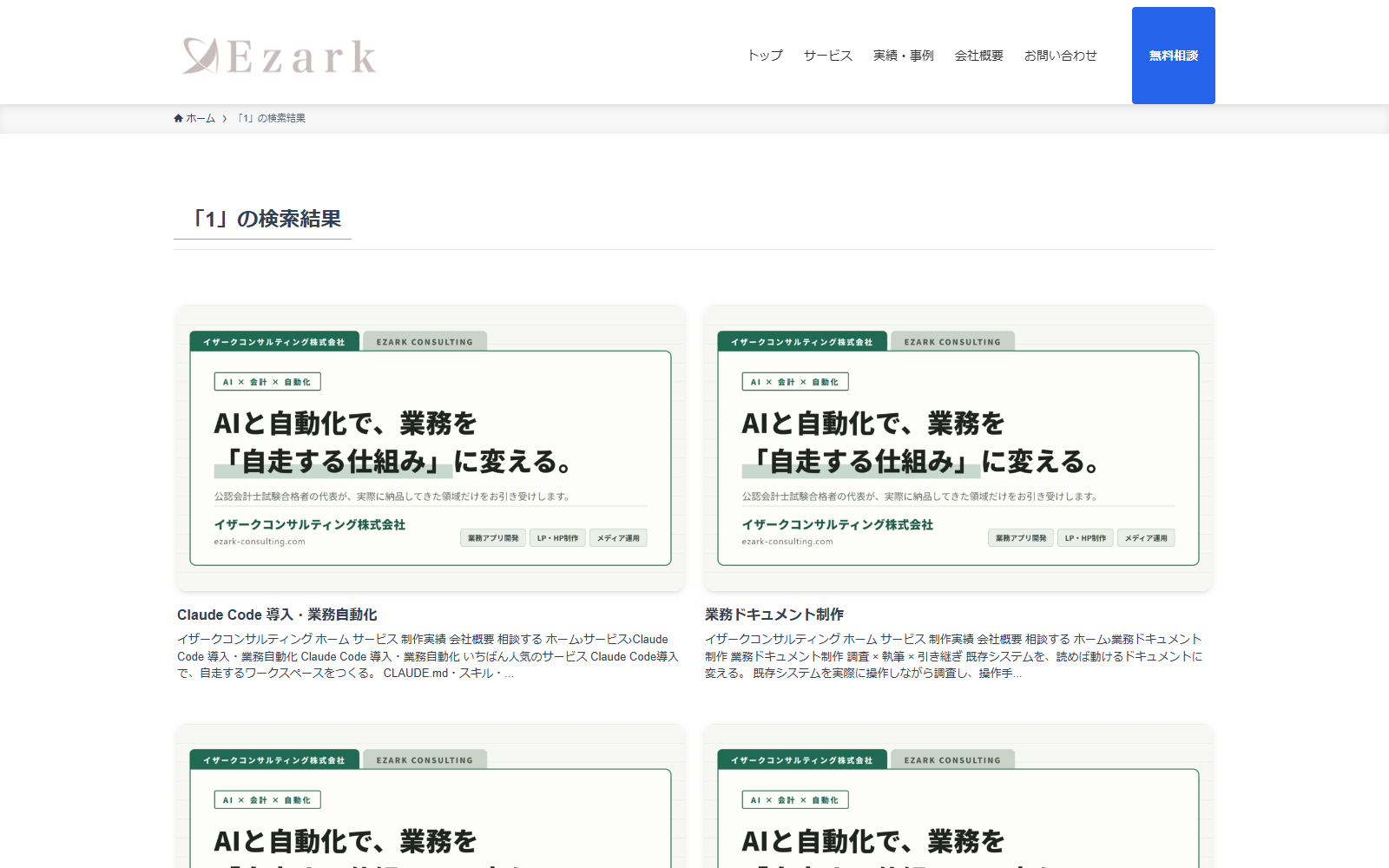Open the サービス menu item
The image size is (1389, 868).
click(x=827, y=56)
